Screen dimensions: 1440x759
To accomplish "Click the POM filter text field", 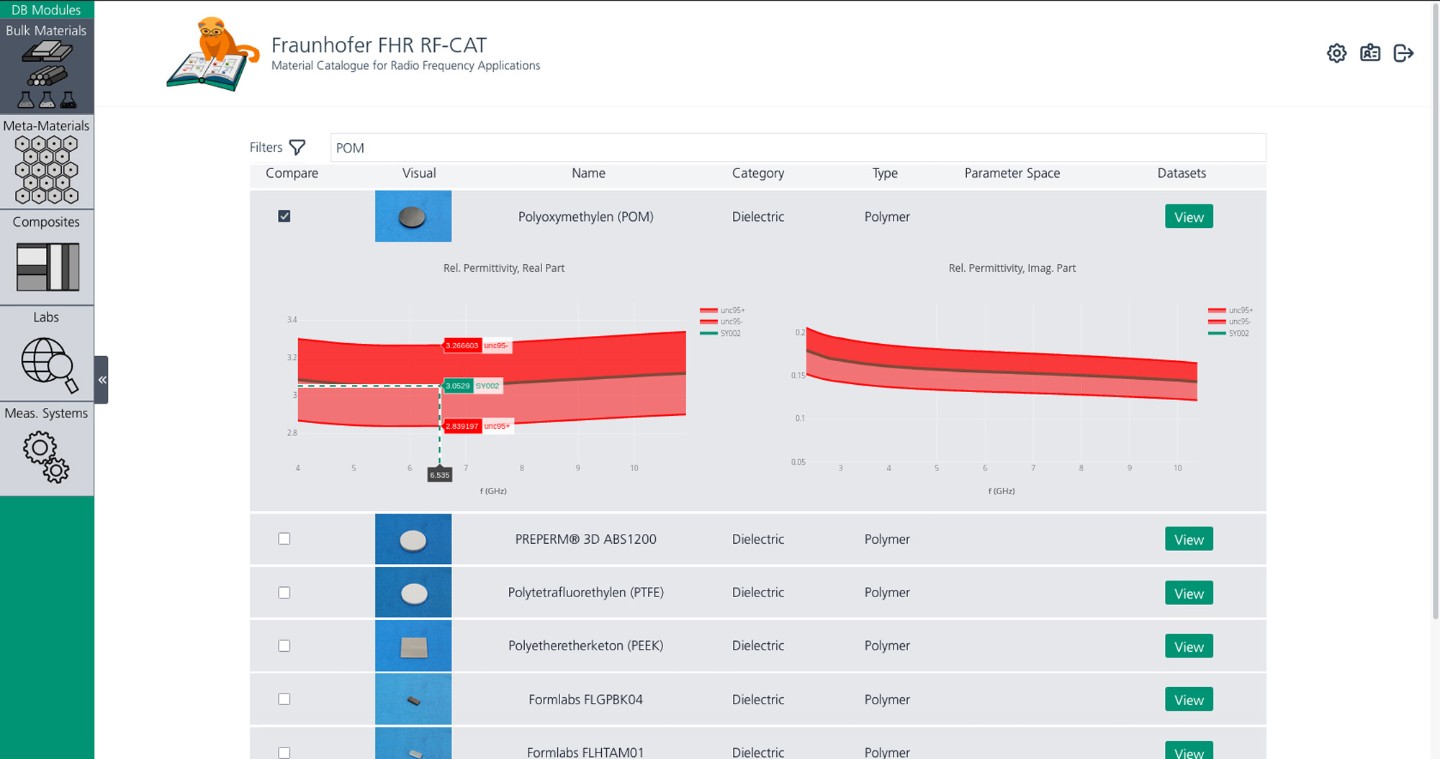I will (x=798, y=147).
